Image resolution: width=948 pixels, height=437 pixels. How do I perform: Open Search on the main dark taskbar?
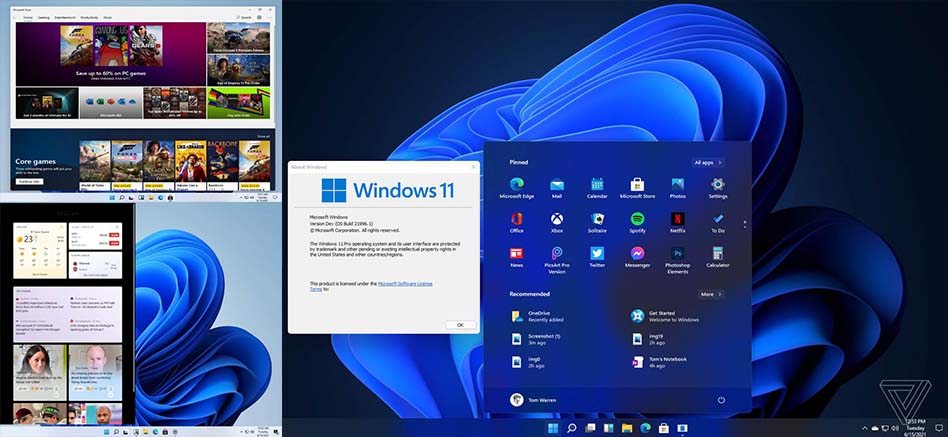coord(571,428)
